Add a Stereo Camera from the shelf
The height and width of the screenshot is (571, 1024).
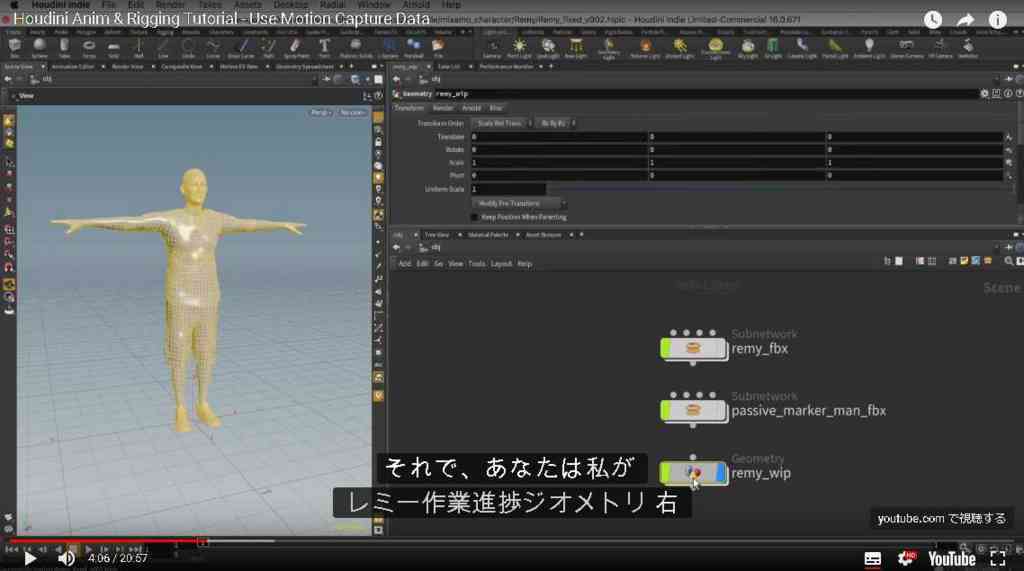point(906,47)
